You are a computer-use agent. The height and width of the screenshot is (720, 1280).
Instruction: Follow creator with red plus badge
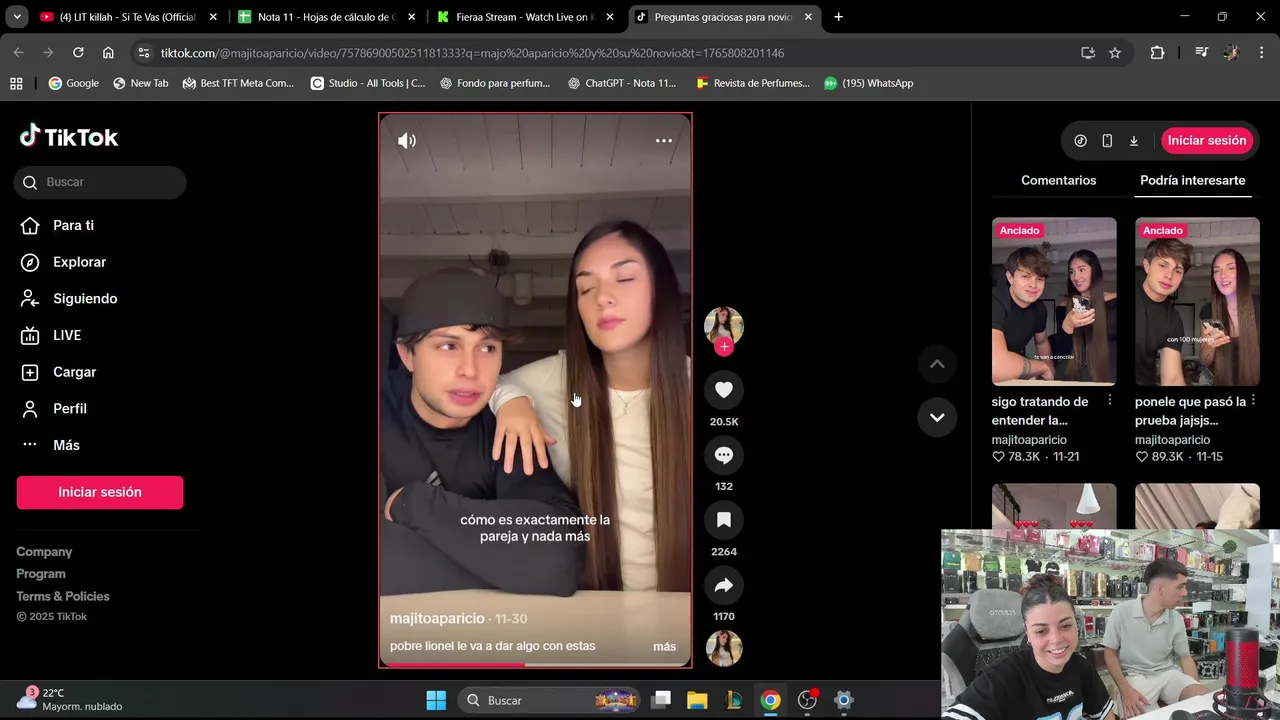click(724, 347)
